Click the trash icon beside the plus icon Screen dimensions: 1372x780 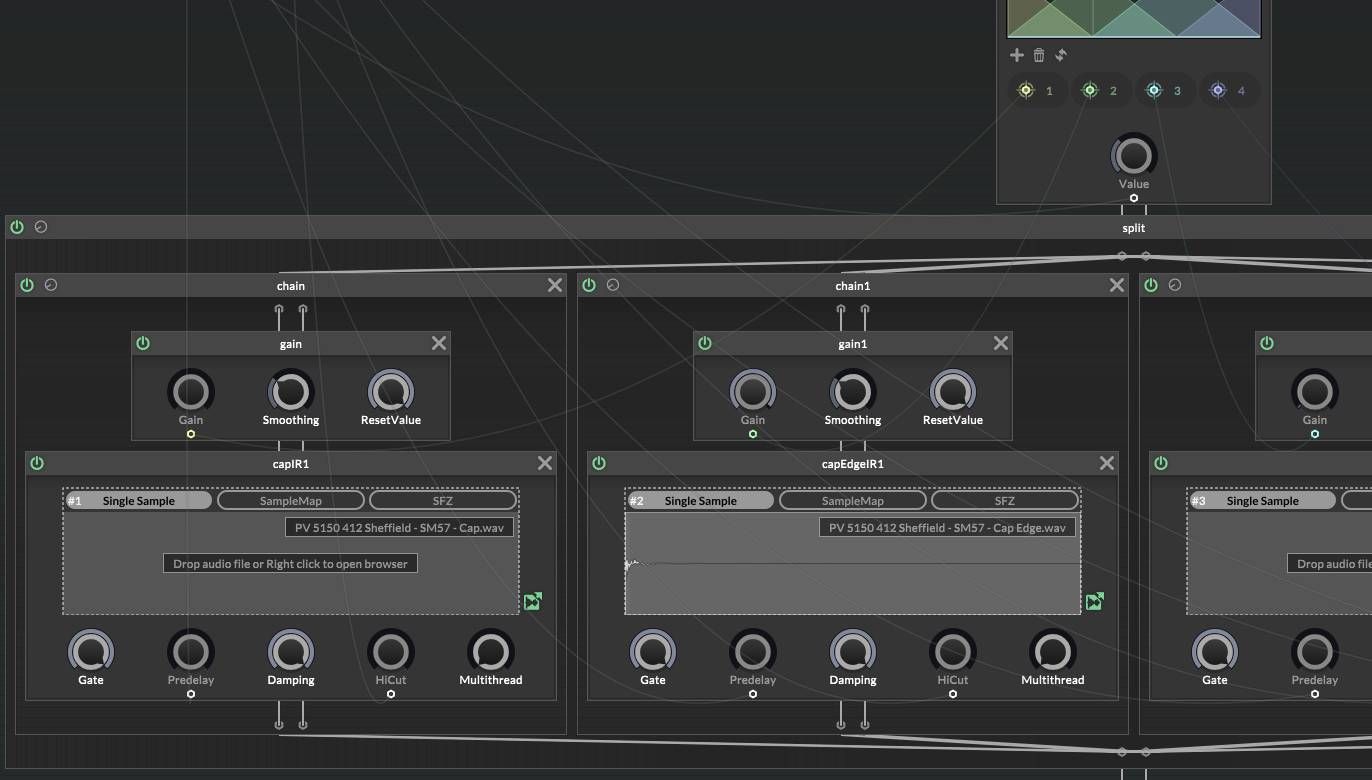click(1039, 55)
